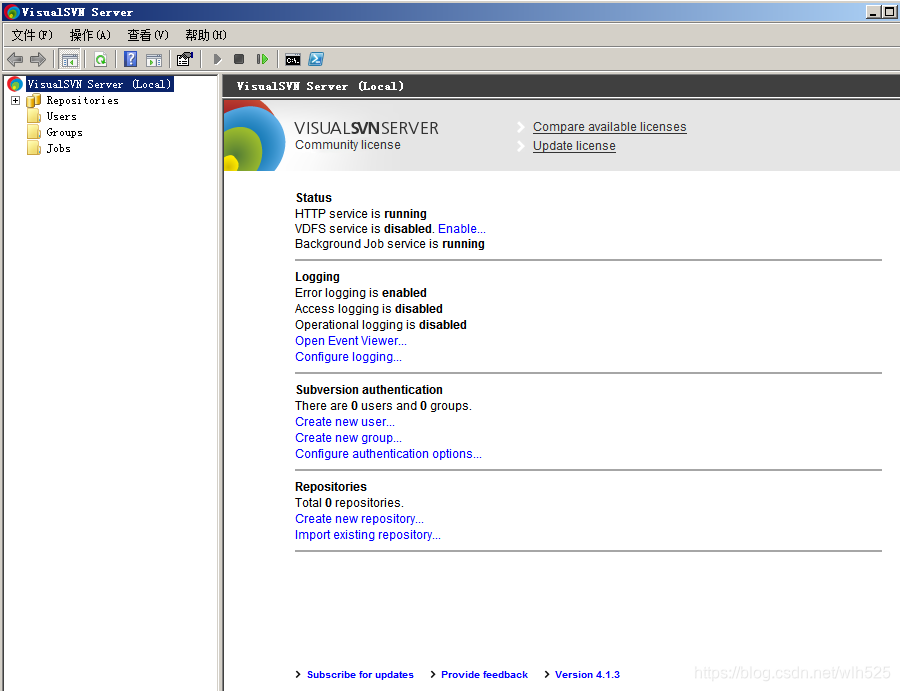Click Configure authentication options... link

(389, 454)
